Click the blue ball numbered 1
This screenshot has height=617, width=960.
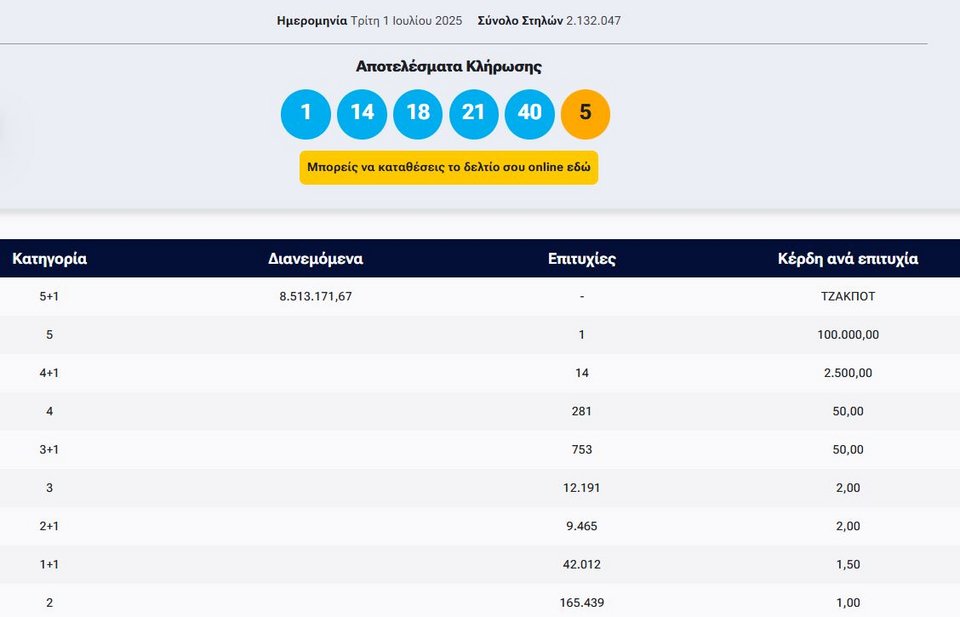point(306,114)
